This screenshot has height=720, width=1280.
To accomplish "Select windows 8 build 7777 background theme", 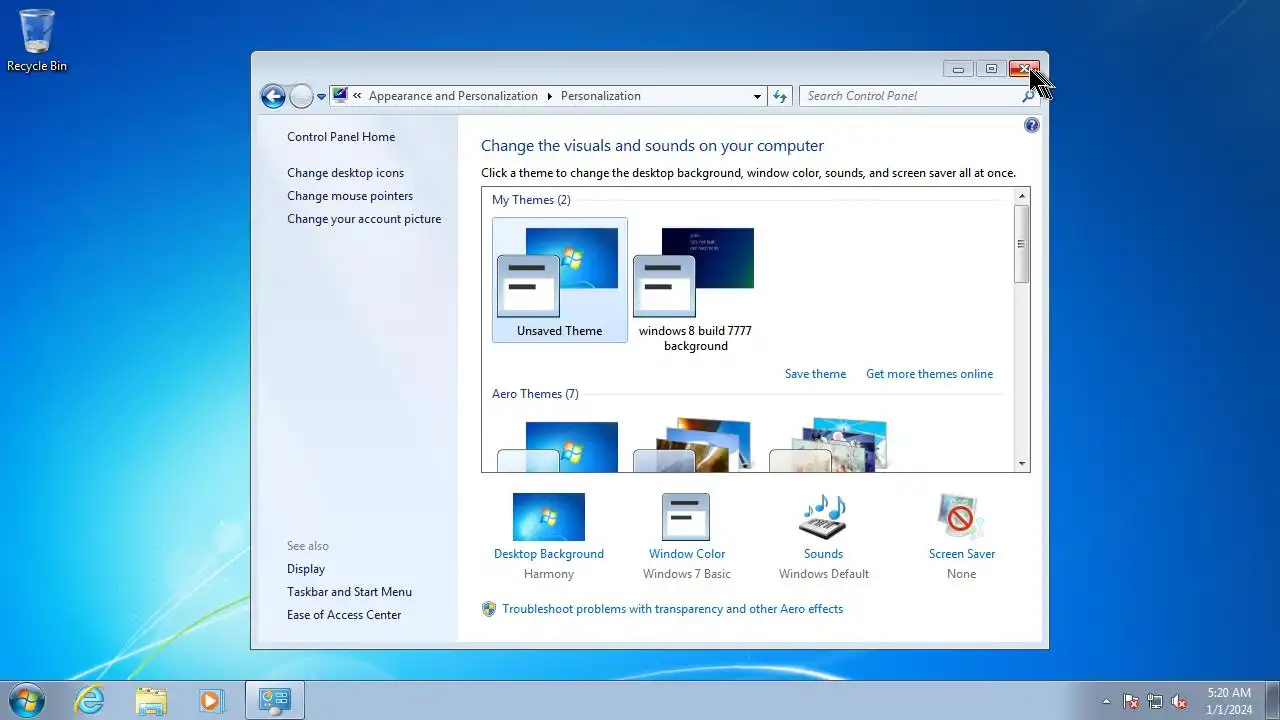I will pos(696,288).
